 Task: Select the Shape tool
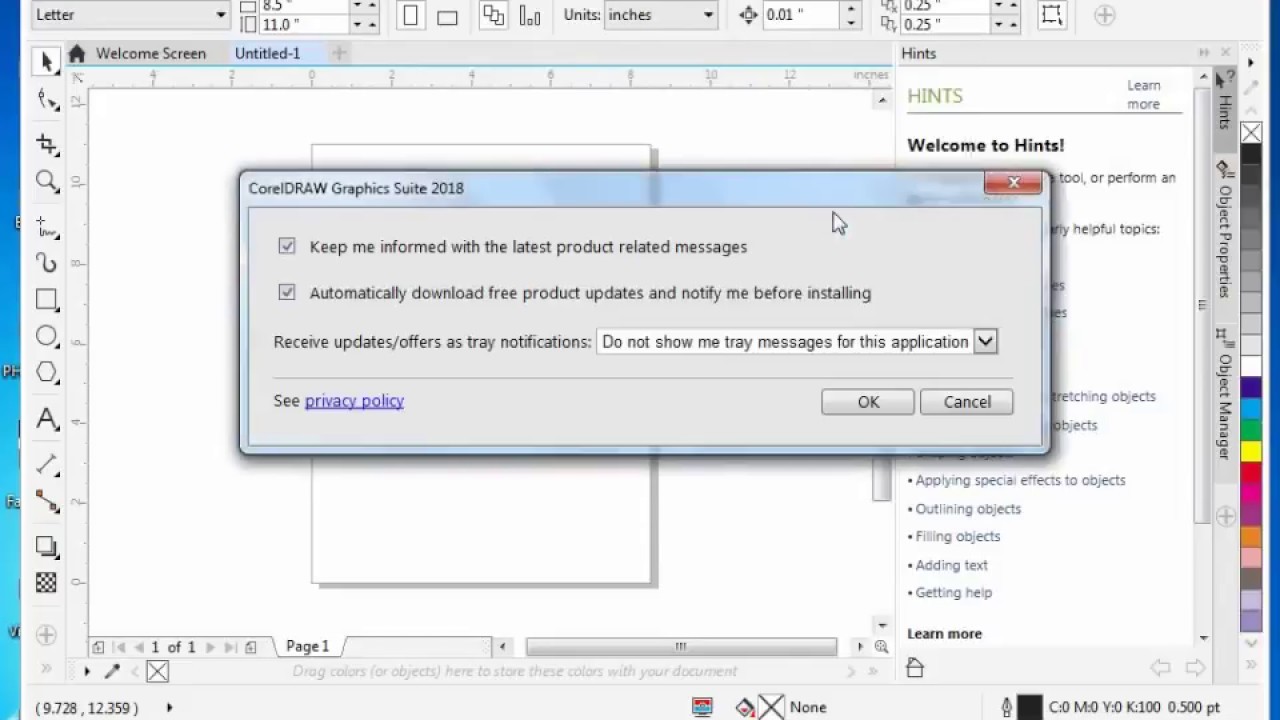pyautogui.click(x=46, y=99)
